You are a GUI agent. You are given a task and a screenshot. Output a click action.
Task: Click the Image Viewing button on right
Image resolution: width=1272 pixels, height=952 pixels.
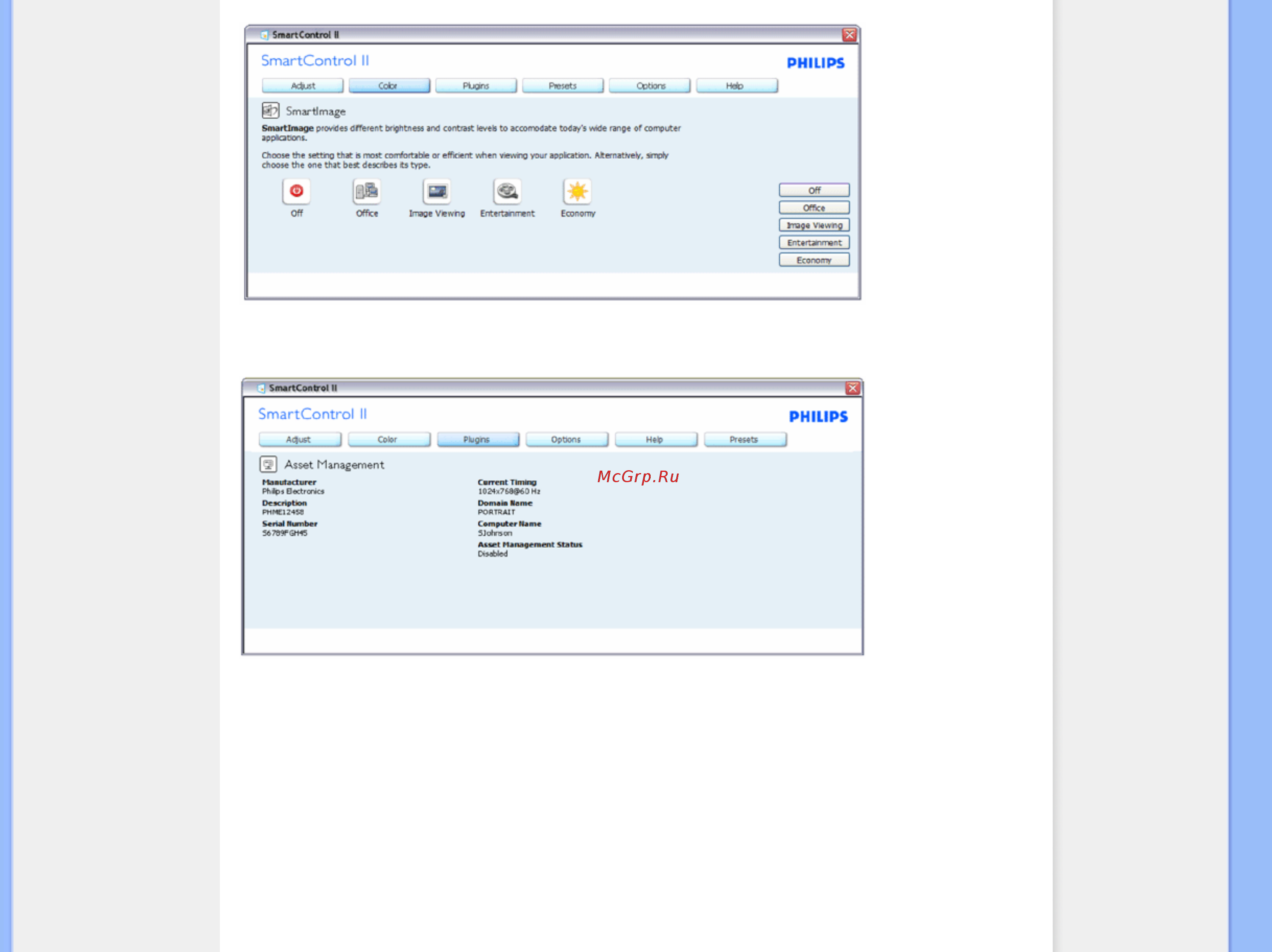click(x=814, y=225)
